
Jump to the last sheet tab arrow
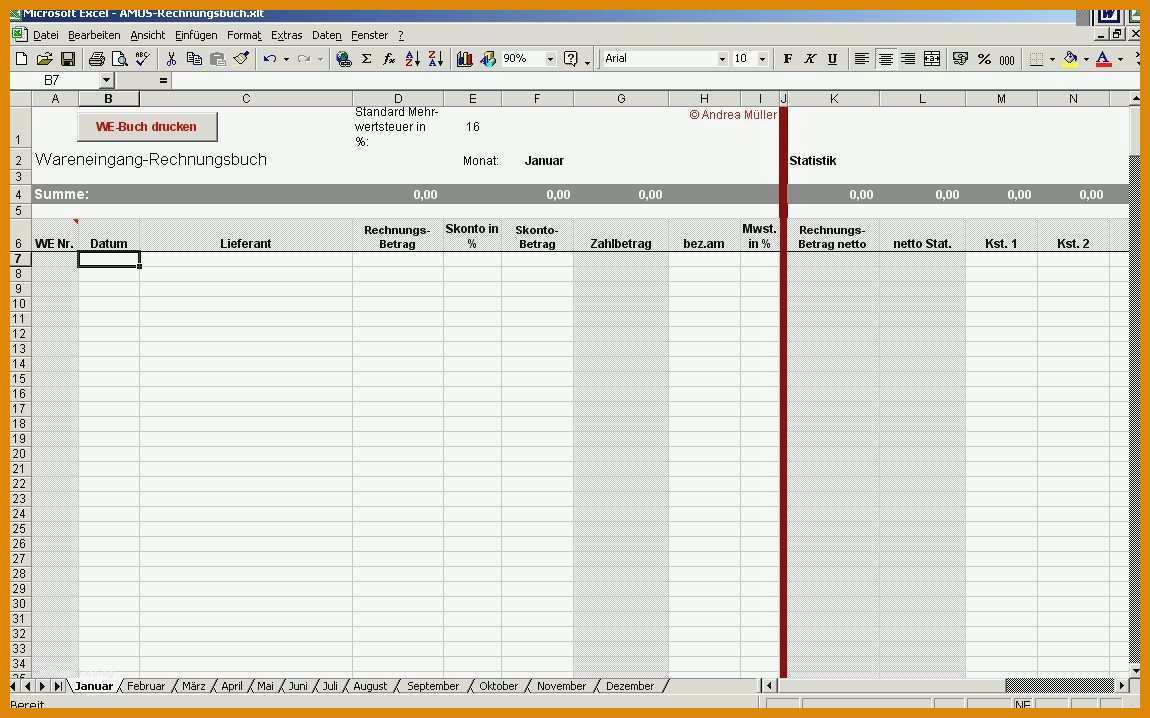57,686
